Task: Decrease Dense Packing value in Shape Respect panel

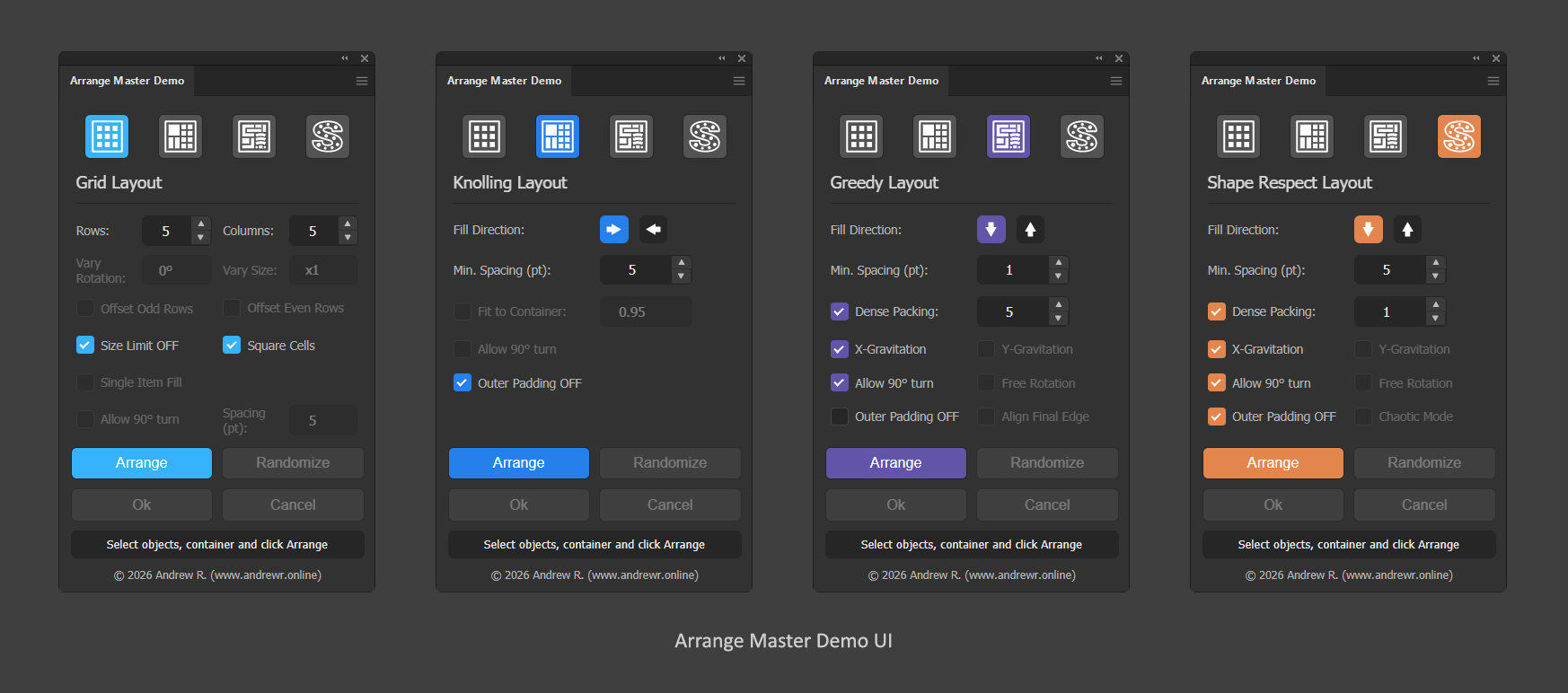Action: (x=1436, y=319)
